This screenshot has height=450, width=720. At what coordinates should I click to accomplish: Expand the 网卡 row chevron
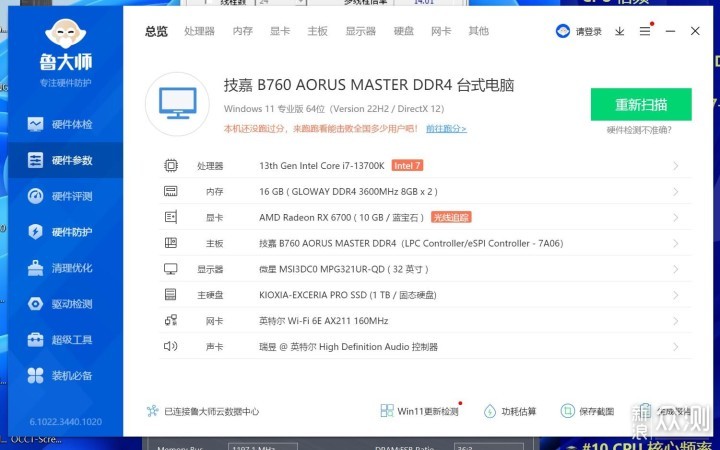tap(675, 321)
